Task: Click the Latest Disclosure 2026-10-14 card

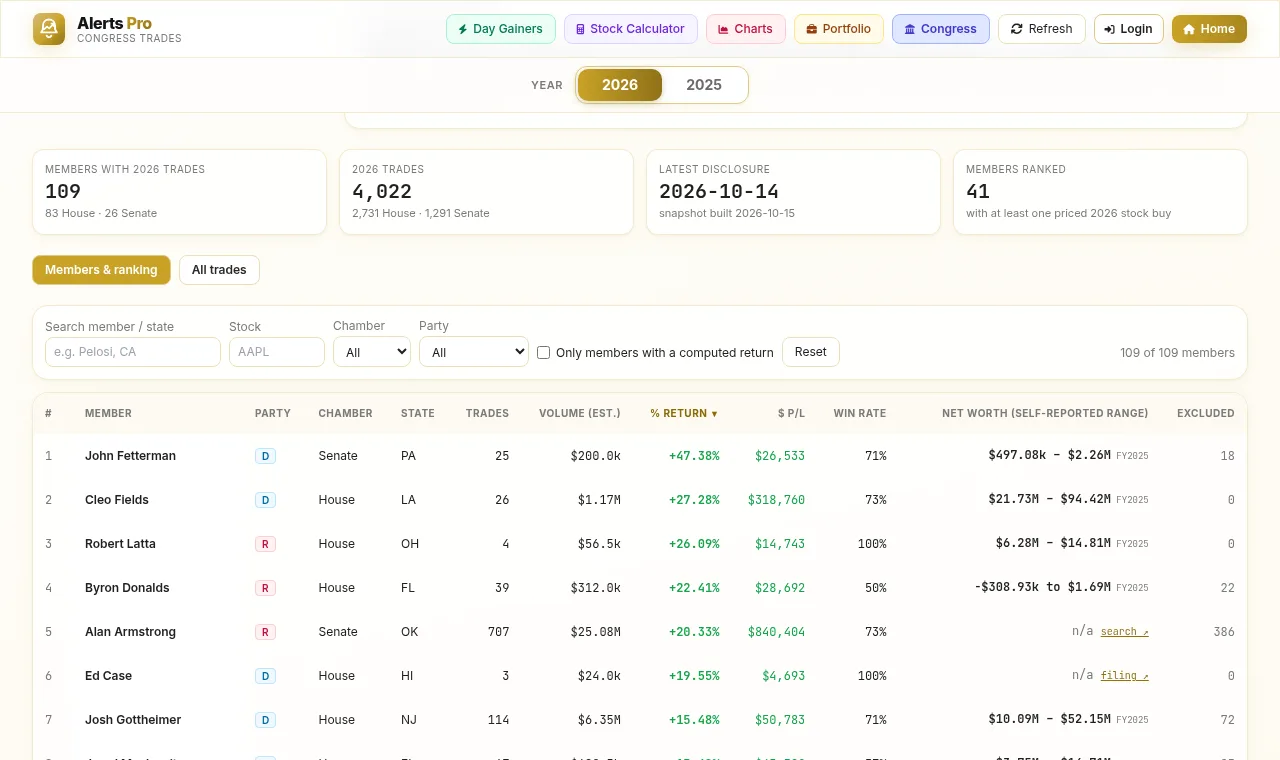Action: (793, 192)
